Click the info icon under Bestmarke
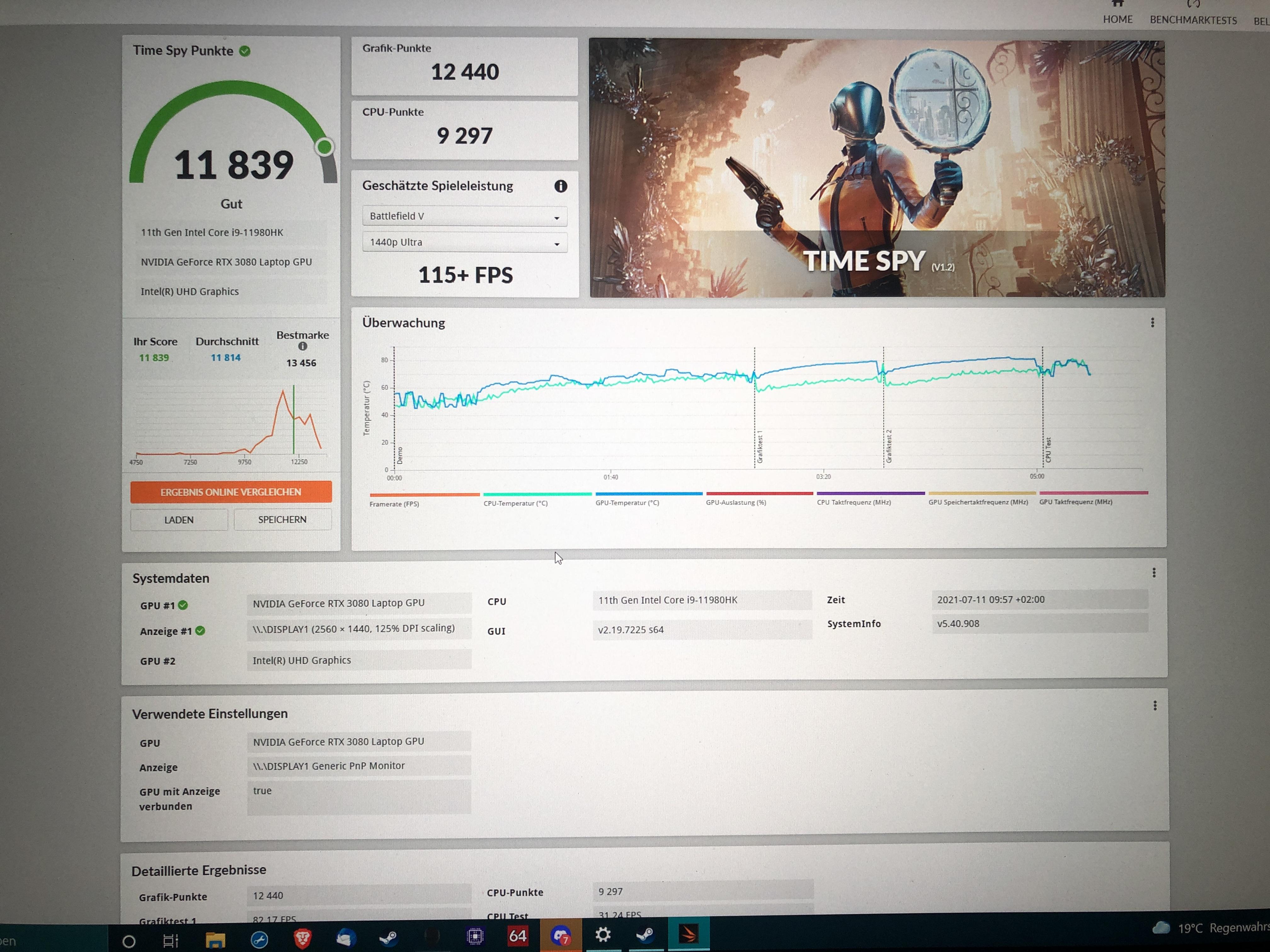The width and height of the screenshot is (1270, 952). (x=303, y=346)
